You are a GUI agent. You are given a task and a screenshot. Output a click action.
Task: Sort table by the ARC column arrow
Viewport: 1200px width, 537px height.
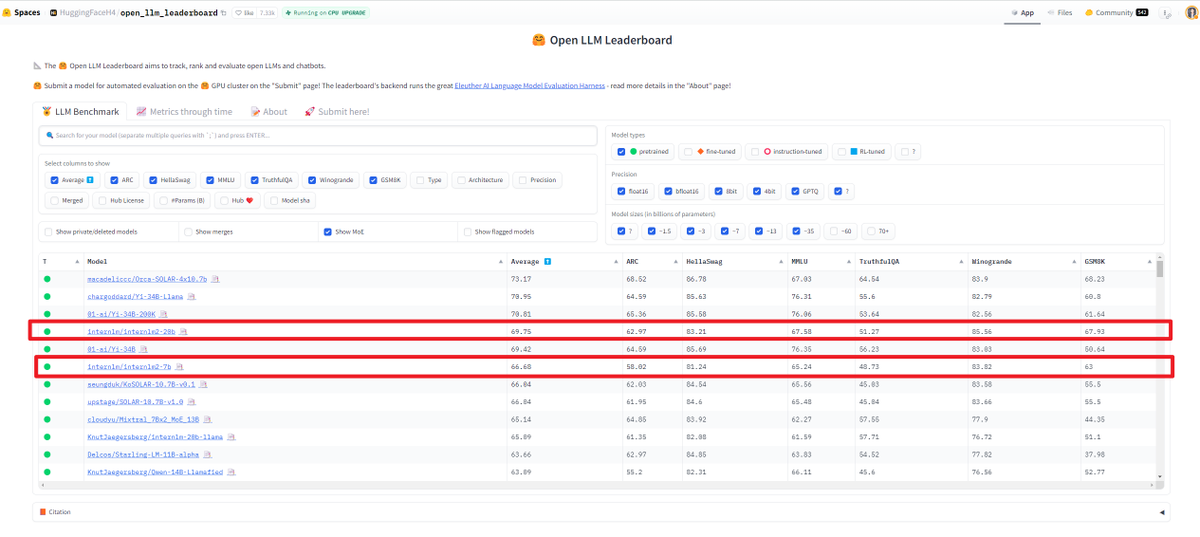click(677, 261)
